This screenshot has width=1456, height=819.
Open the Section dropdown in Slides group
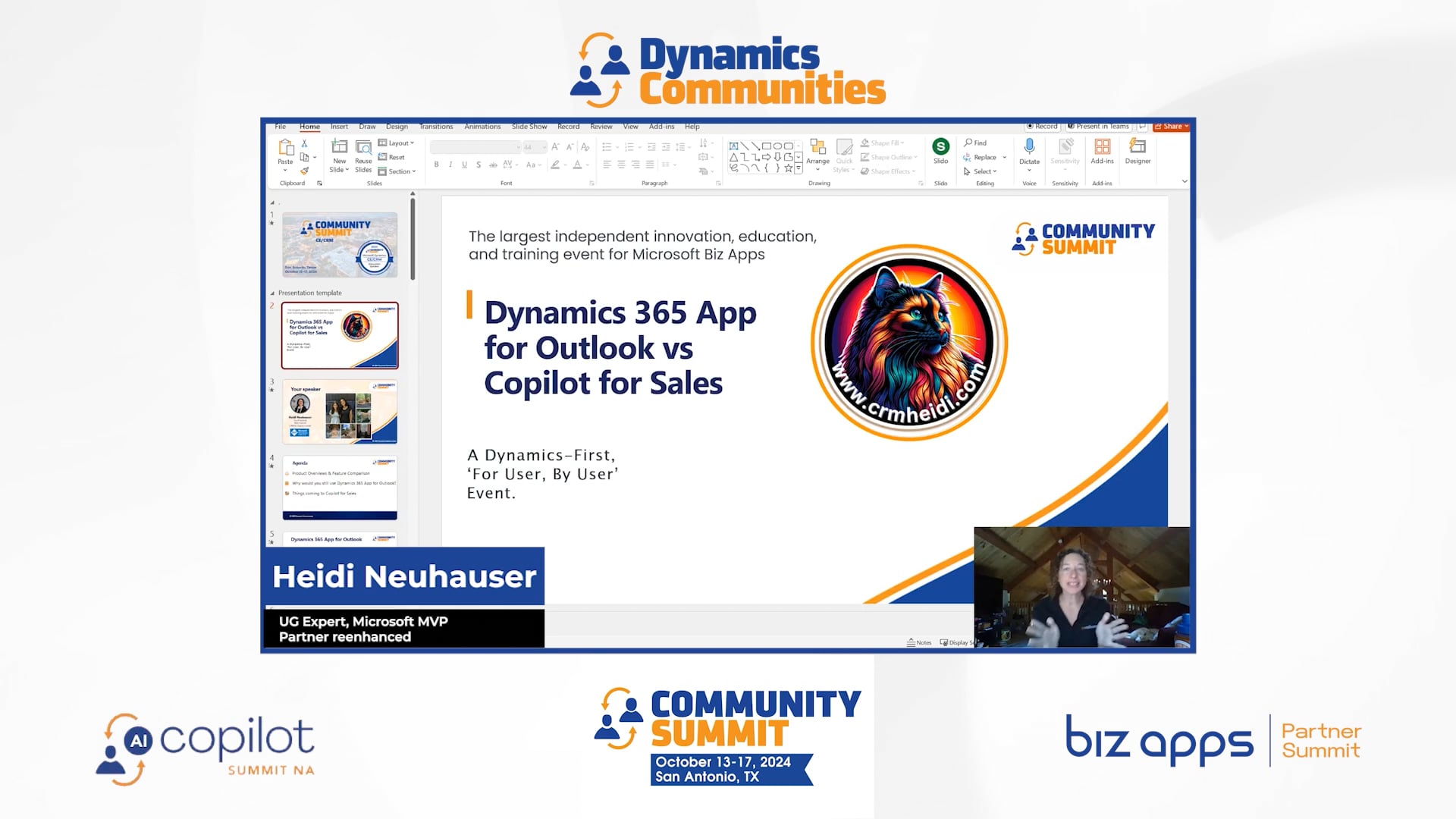[399, 171]
